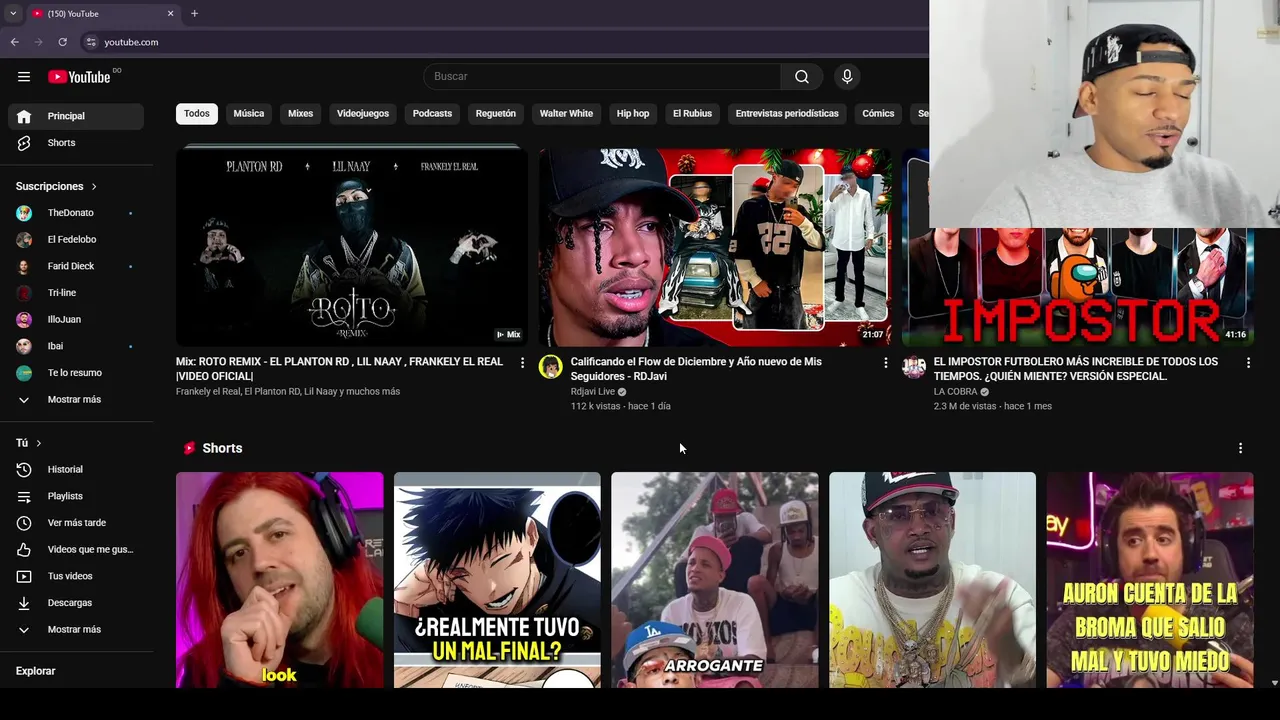Open options menu for EL IMPOSTOR FUTBOLERO video
Screen dimensions: 1280x720
pos(1248,363)
